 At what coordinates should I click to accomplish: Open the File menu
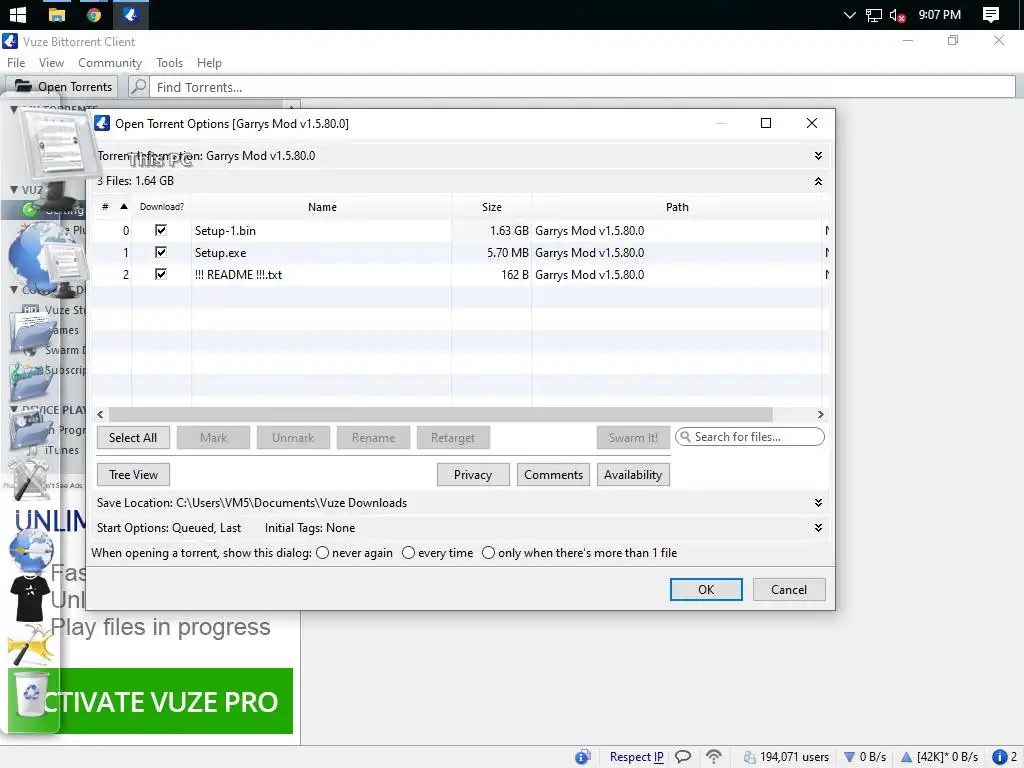16,63
